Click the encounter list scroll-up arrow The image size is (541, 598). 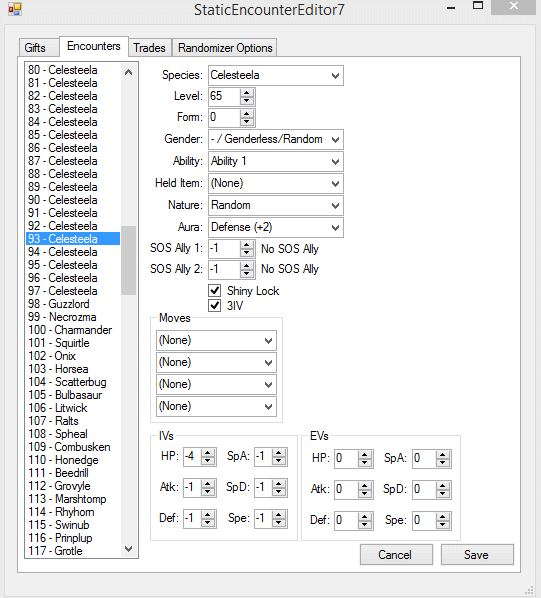(x=128, y=72)
